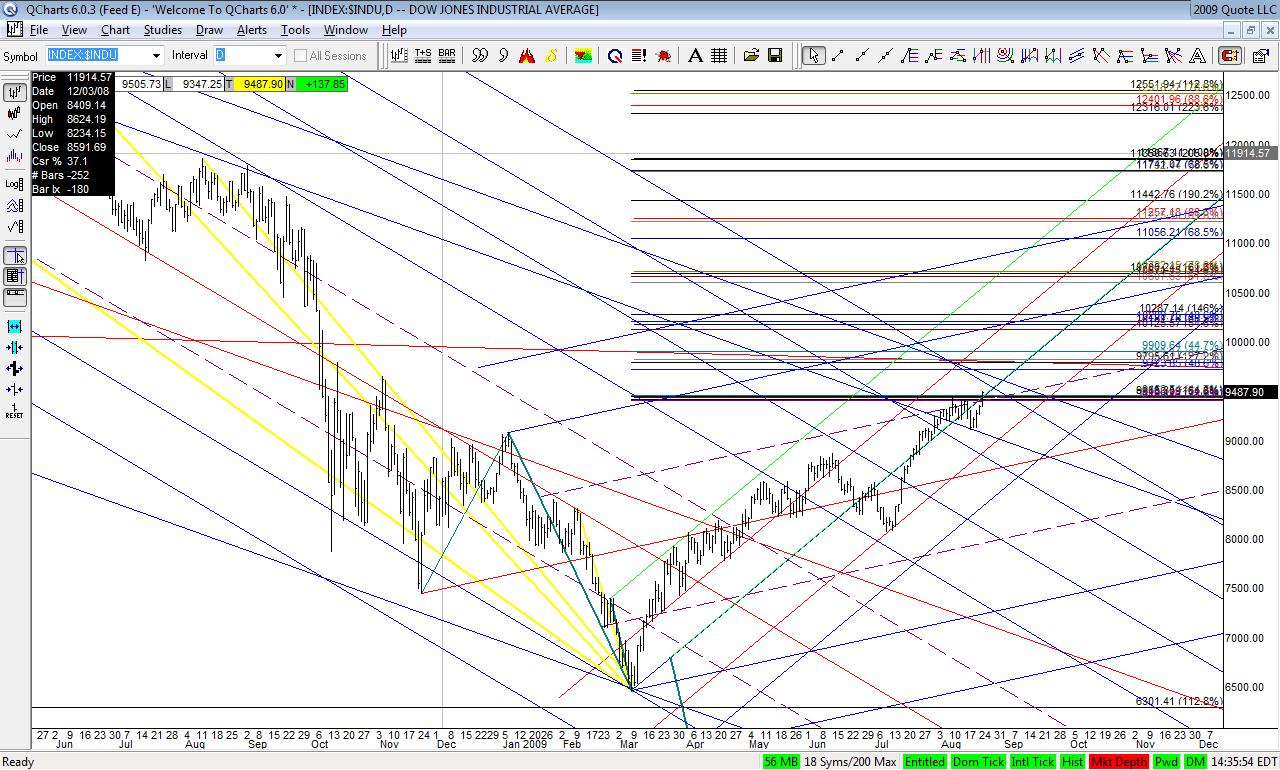Expand the Interval dropdown arrow
Viewport: 1280px width, 770px height.
[x=278, y=56]
